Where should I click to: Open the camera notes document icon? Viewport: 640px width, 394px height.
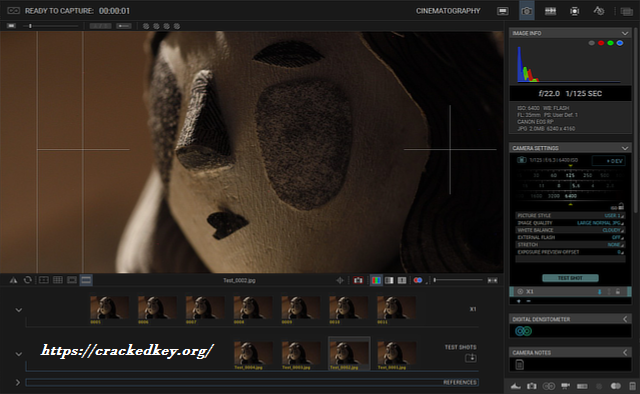pos(520,364)
